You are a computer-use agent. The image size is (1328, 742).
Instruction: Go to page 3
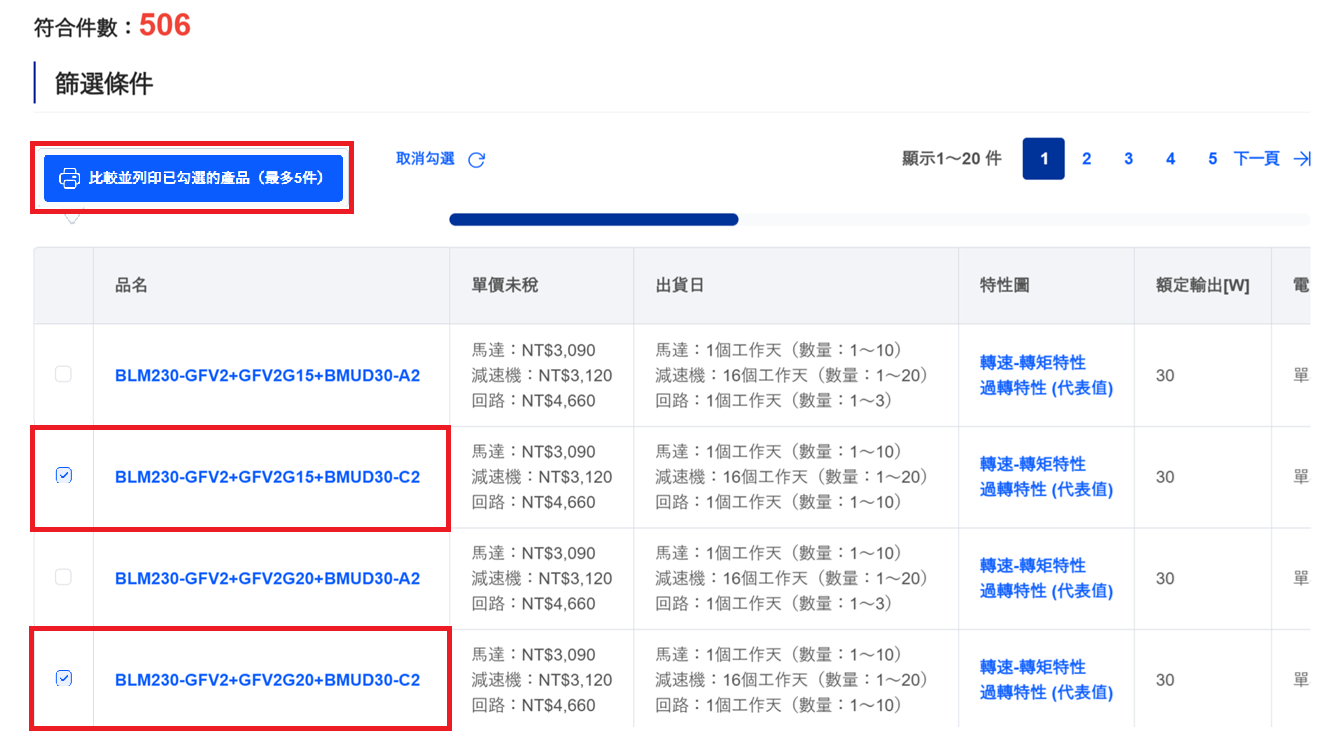pos(1128,159)
